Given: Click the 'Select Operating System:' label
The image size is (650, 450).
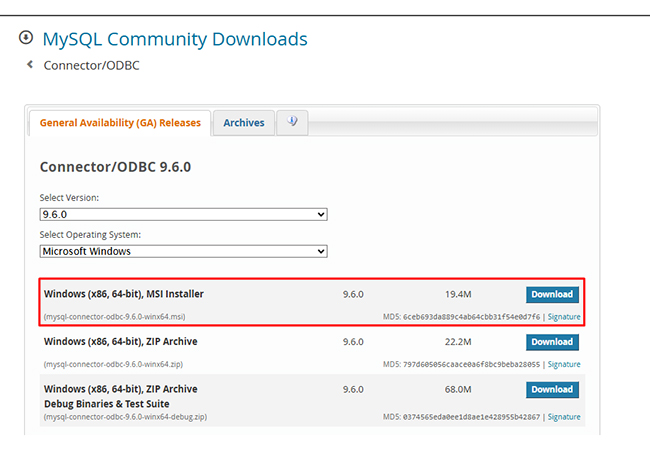Looking at the screenshot, I should click(x=90, y=235).
